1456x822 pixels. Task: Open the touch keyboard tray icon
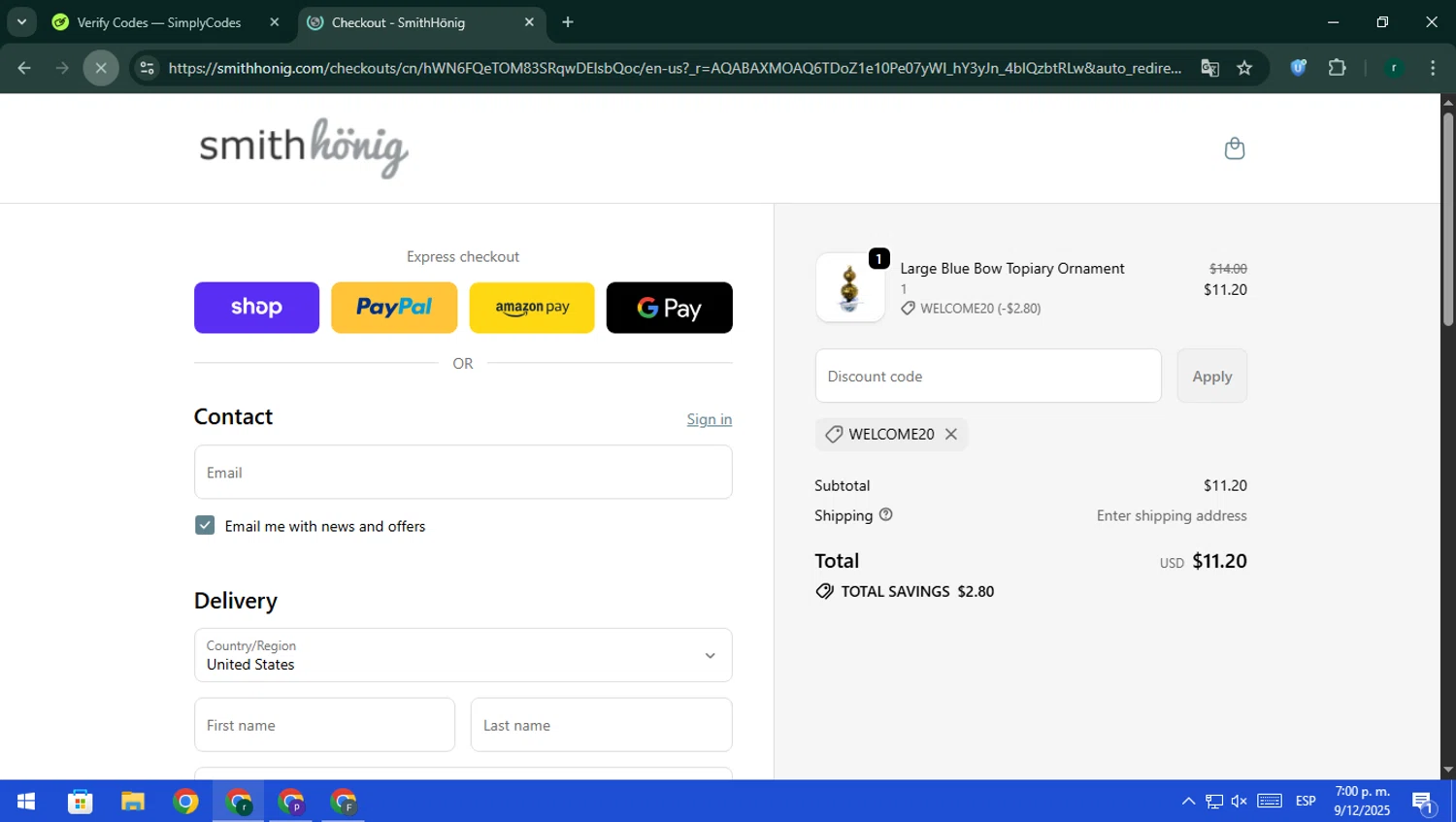coord(1270,802)
